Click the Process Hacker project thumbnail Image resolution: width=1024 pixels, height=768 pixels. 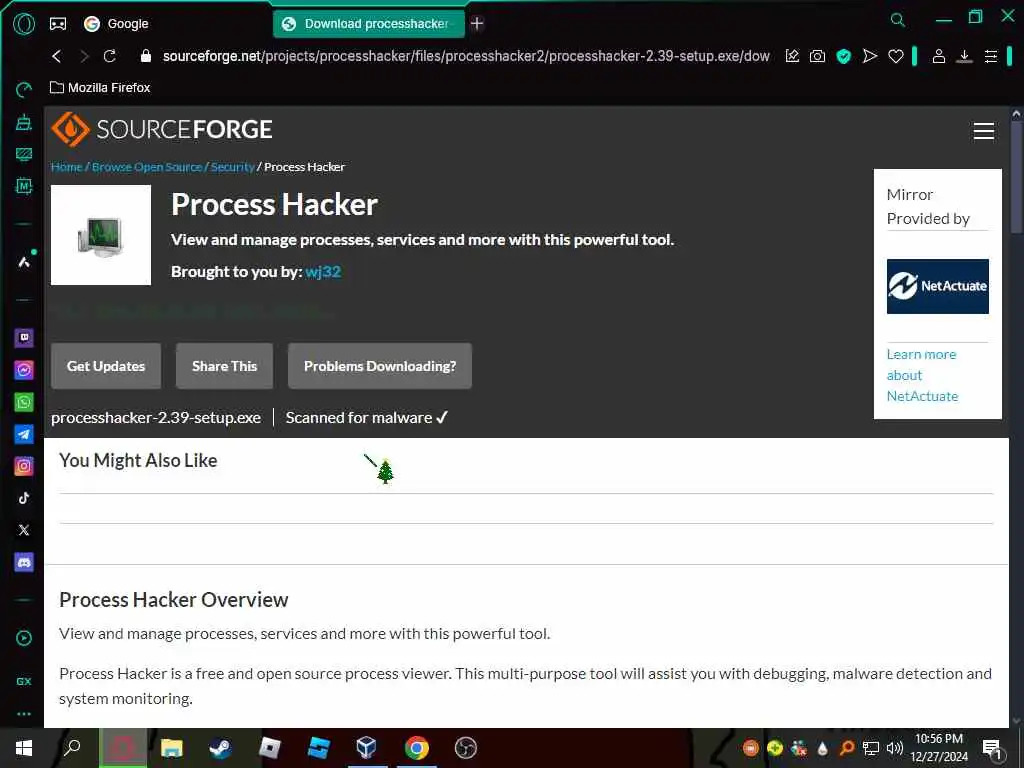pos(101,235)
